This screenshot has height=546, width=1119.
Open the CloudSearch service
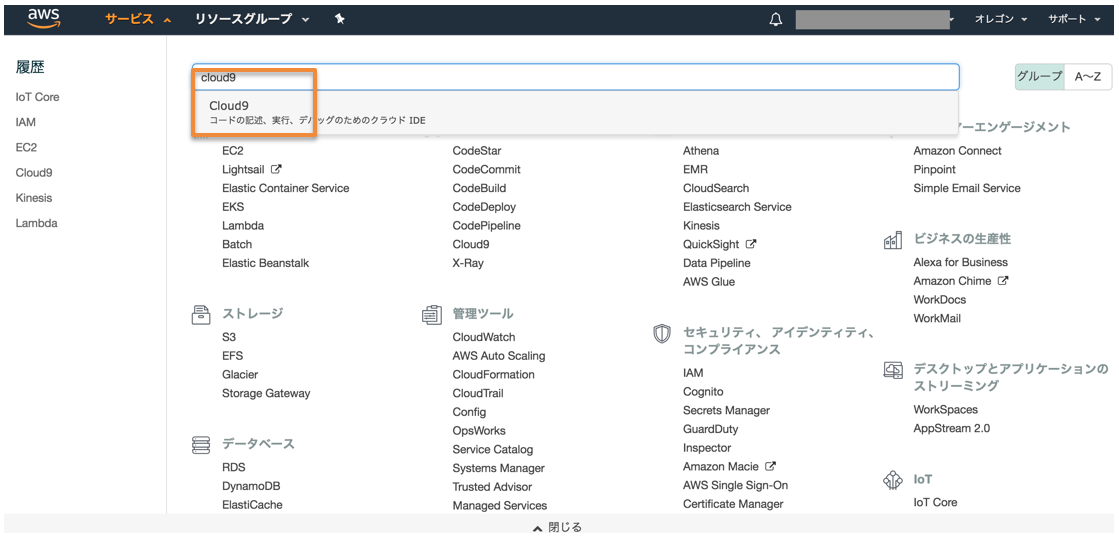(716, 188)
